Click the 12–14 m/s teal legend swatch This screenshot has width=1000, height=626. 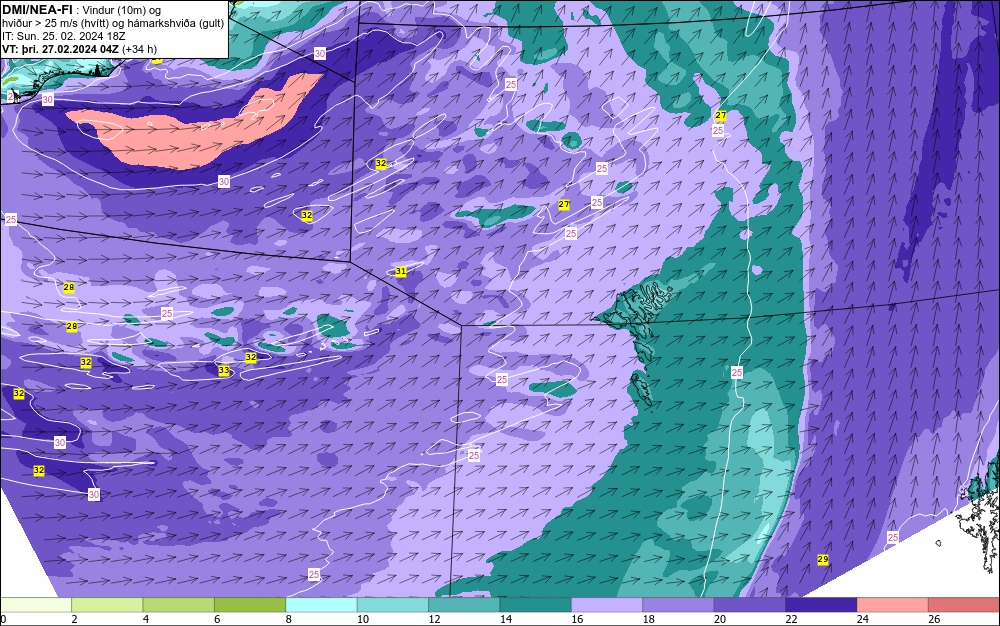(464, 605)
